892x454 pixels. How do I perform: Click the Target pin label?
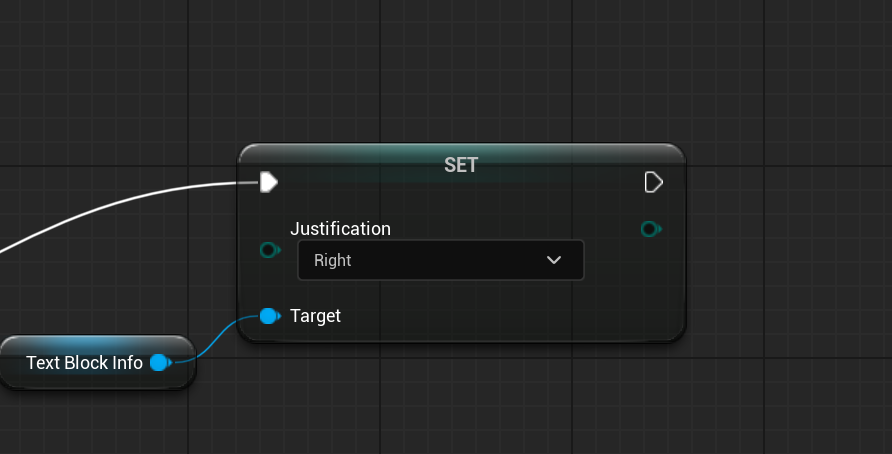[x=315, y=316]
